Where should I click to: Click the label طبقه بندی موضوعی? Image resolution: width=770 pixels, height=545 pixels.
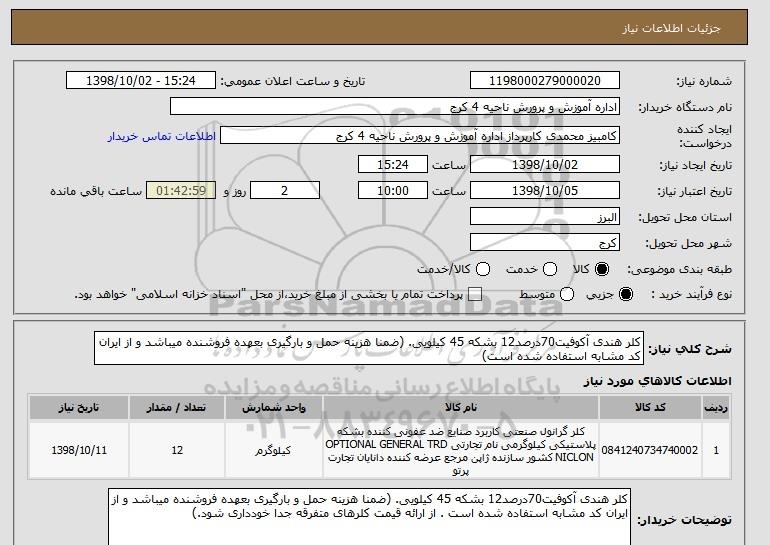tap(680, 269)
